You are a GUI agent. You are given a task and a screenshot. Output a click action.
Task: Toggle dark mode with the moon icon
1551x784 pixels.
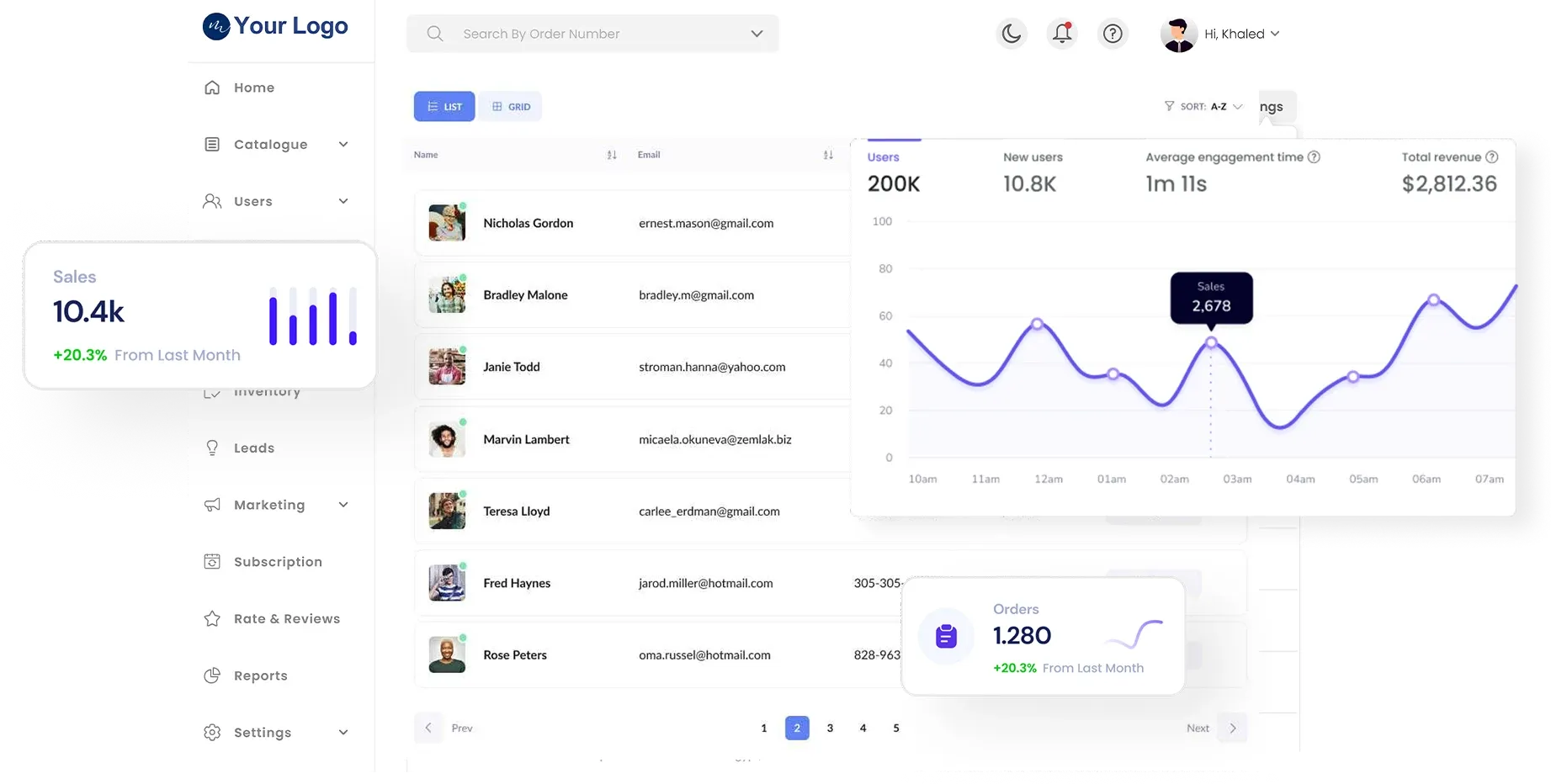1011,34
